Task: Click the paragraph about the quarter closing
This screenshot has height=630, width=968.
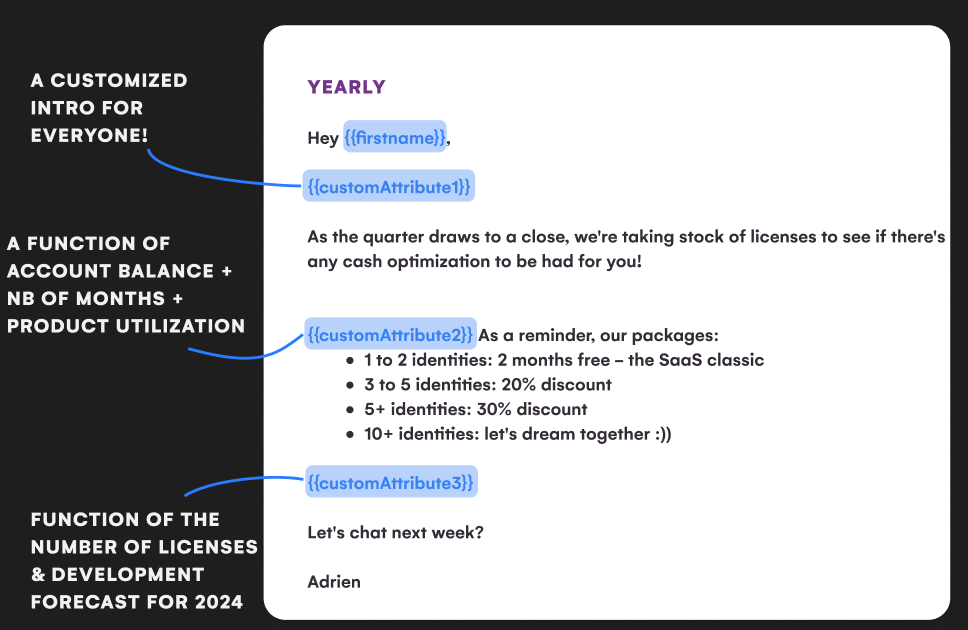Action: (626, 249)
